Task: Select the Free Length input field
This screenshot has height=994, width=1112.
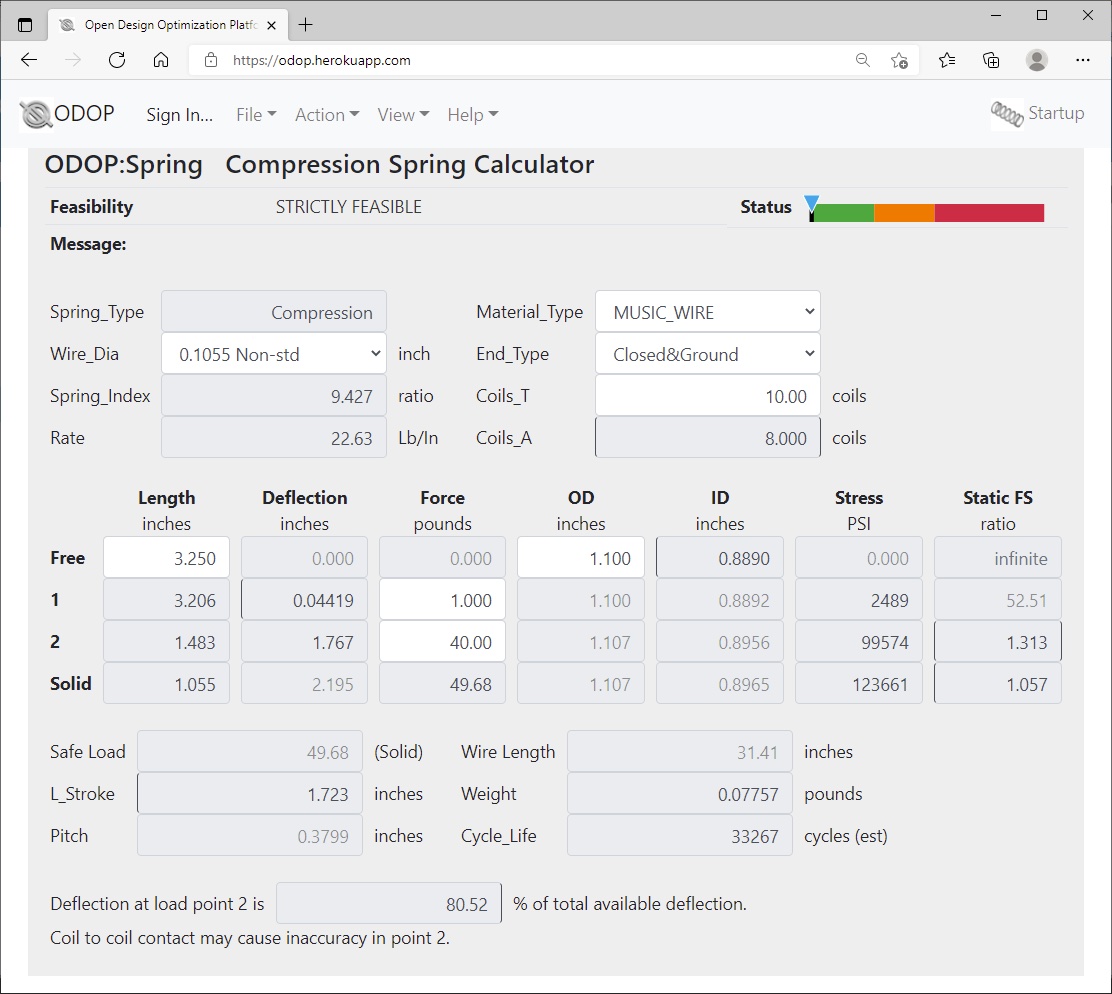Action: 166,557
